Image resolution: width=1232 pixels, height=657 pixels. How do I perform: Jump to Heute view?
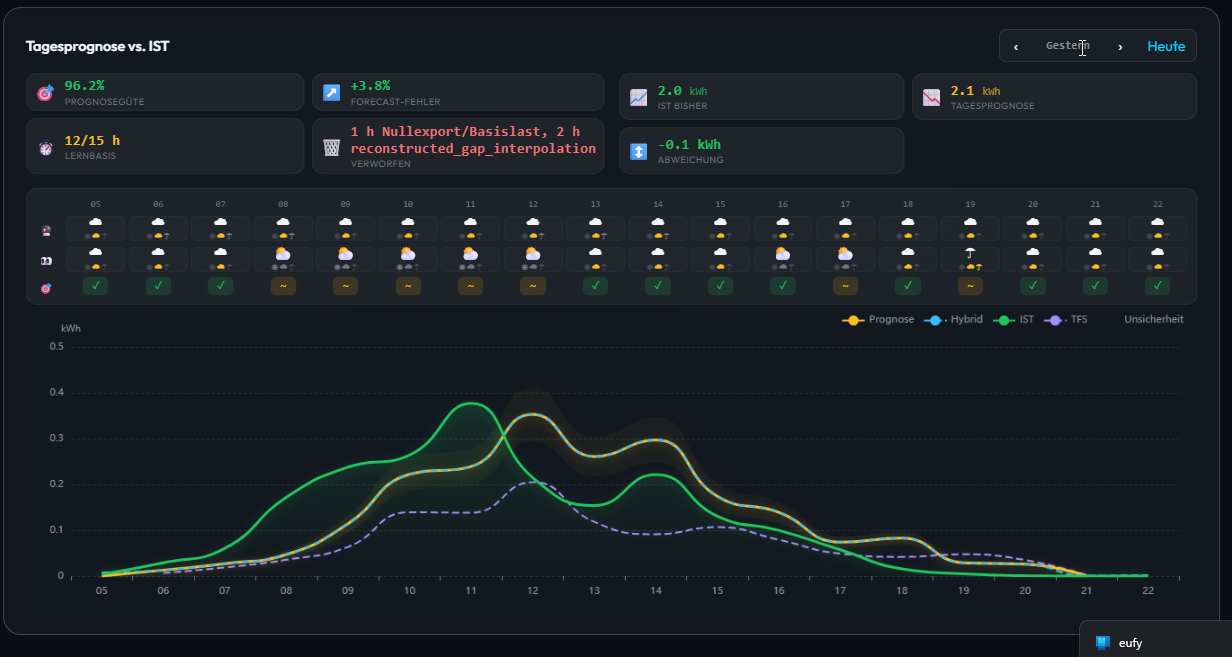pos(1166,46)
